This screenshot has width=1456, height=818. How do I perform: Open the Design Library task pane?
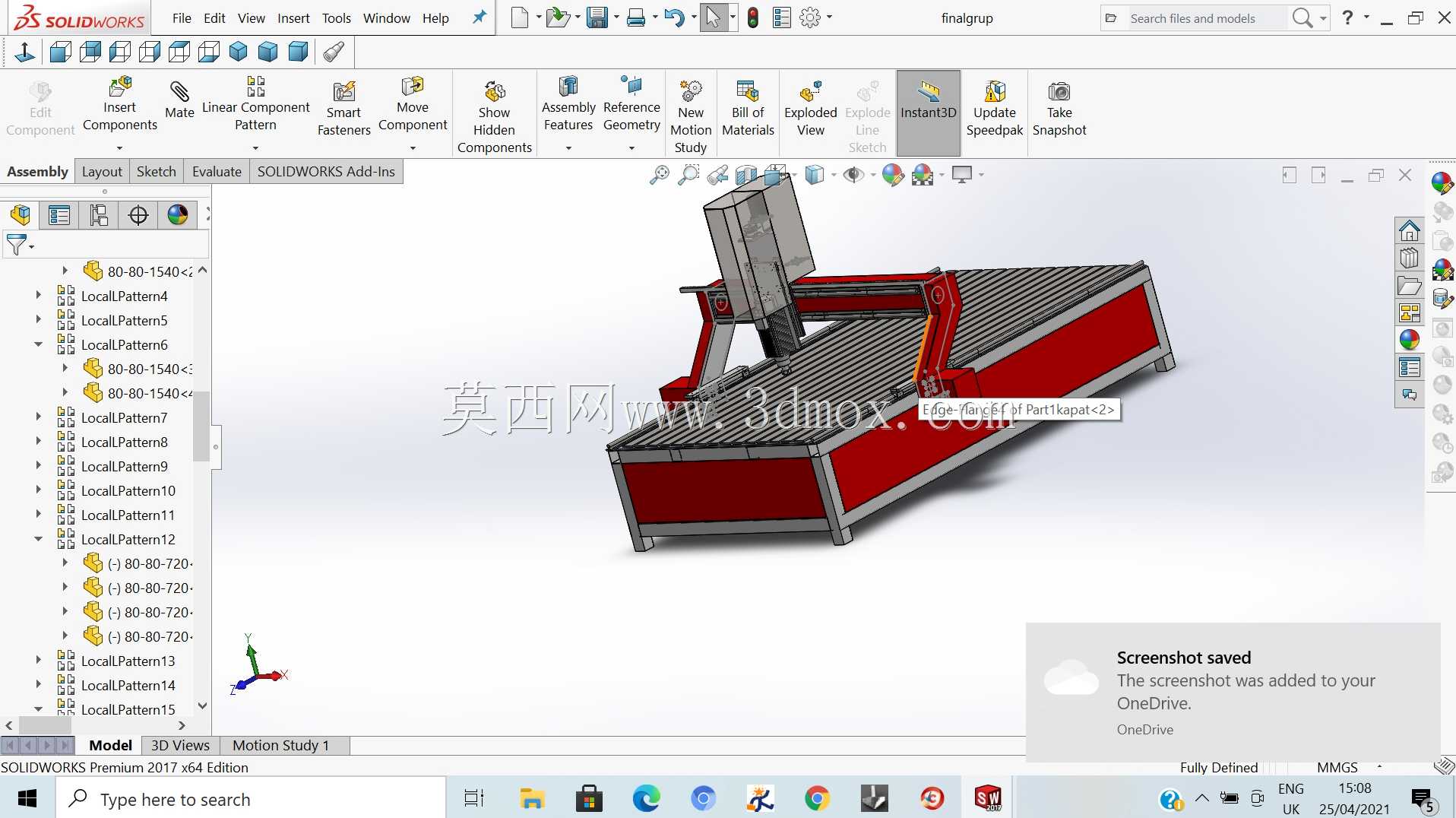pyautogui.click(x=1410, y=258)
